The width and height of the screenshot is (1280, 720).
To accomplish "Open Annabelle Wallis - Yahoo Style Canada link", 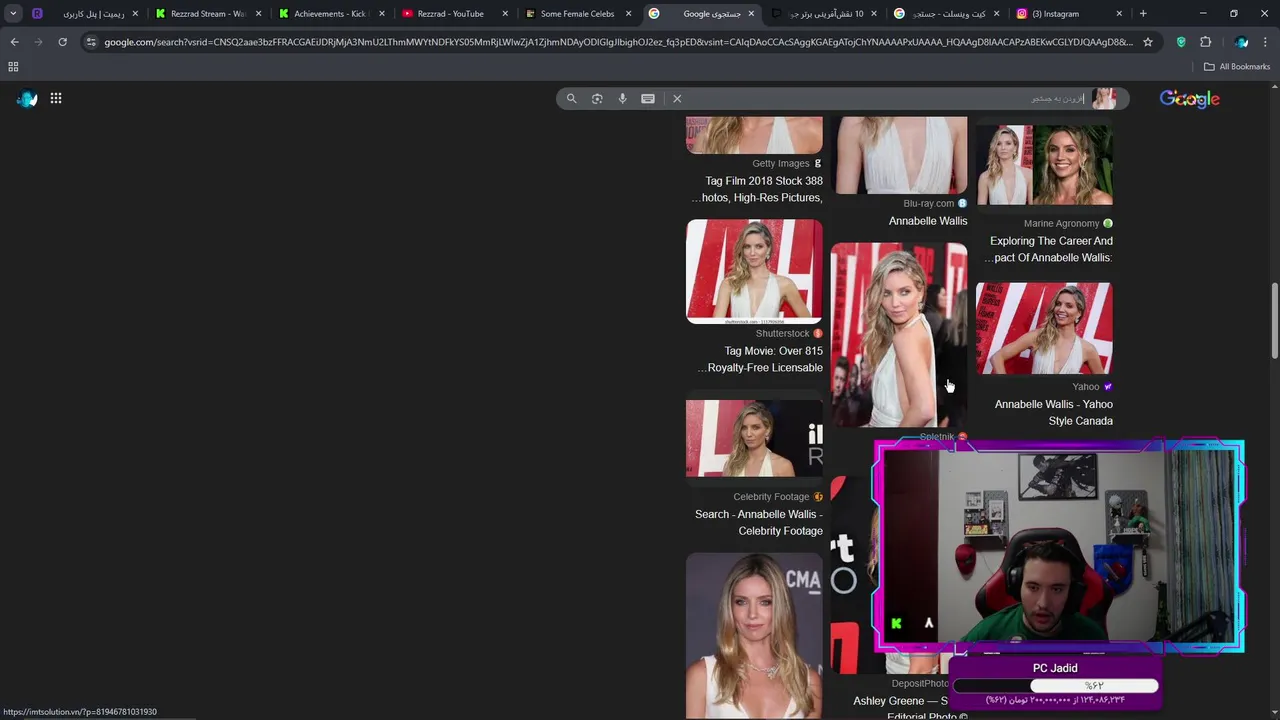I will click(1053, 412).
